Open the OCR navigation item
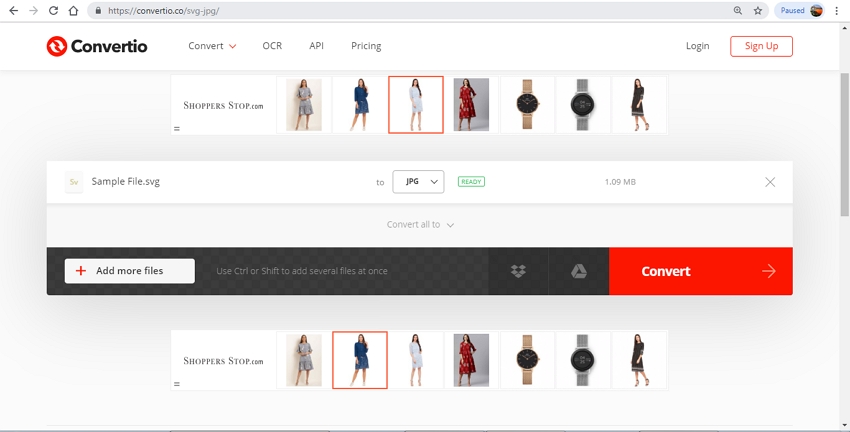Image resolution: width=850 pixels, height=432 pixels. click(272, 46)
